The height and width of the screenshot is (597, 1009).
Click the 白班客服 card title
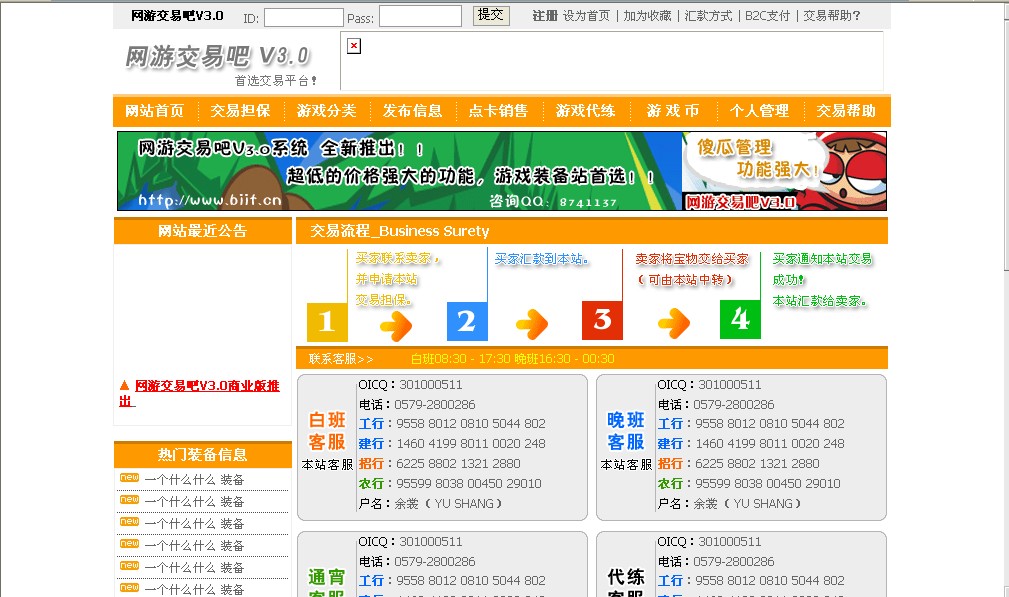[328, 431]
